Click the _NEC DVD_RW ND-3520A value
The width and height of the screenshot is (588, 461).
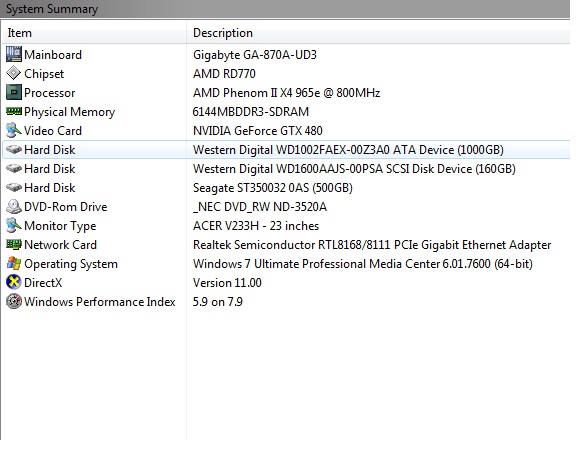point(260,207)
